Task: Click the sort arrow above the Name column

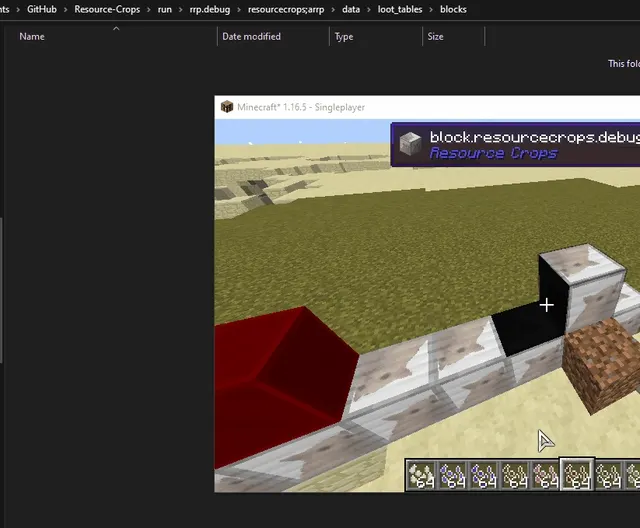Action: click(x=116, y=28)
